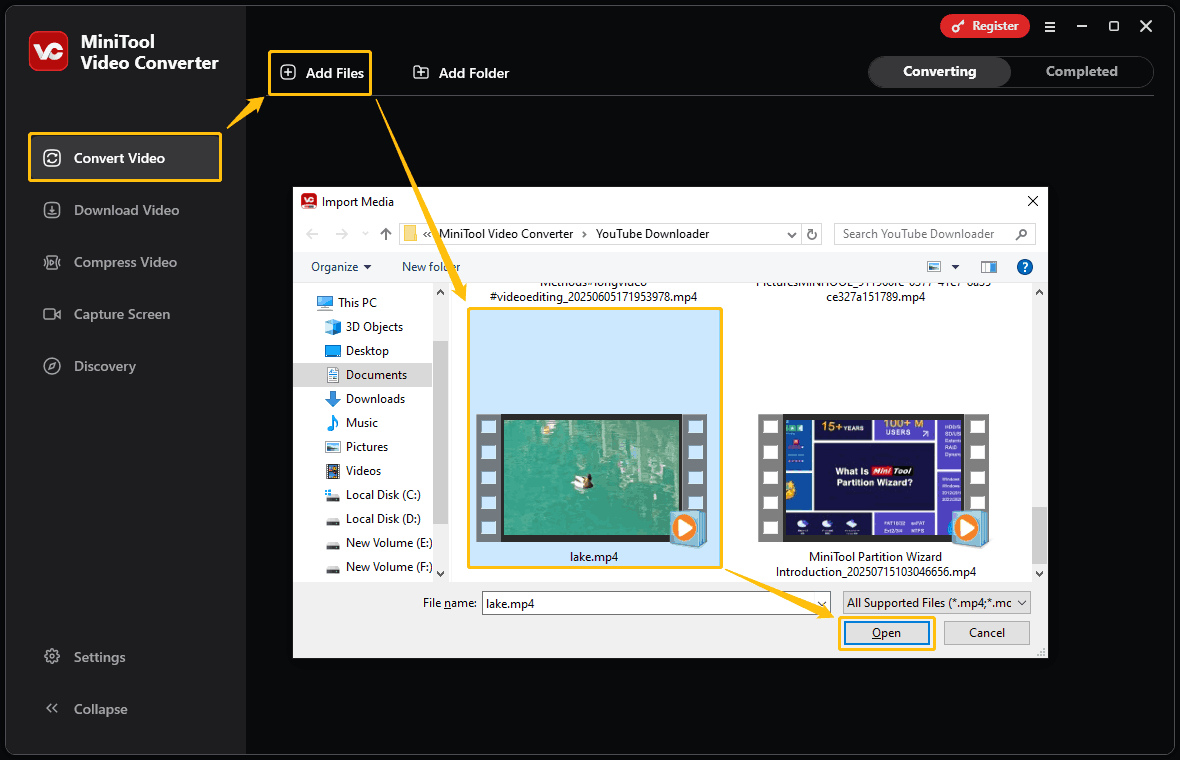Click the YouTube Downloader breadcrumb

pyautogui.click(x=652, y=234)
